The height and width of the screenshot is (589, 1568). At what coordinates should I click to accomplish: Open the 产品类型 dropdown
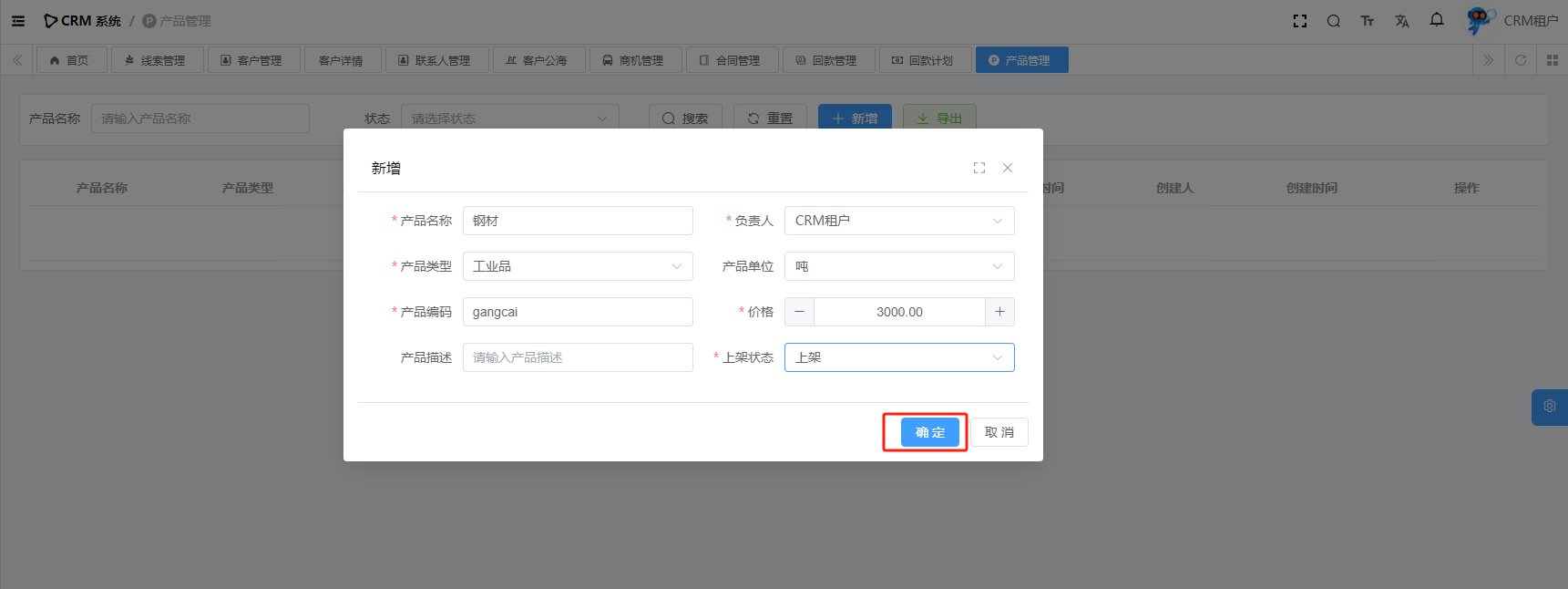tap(578, 266)
